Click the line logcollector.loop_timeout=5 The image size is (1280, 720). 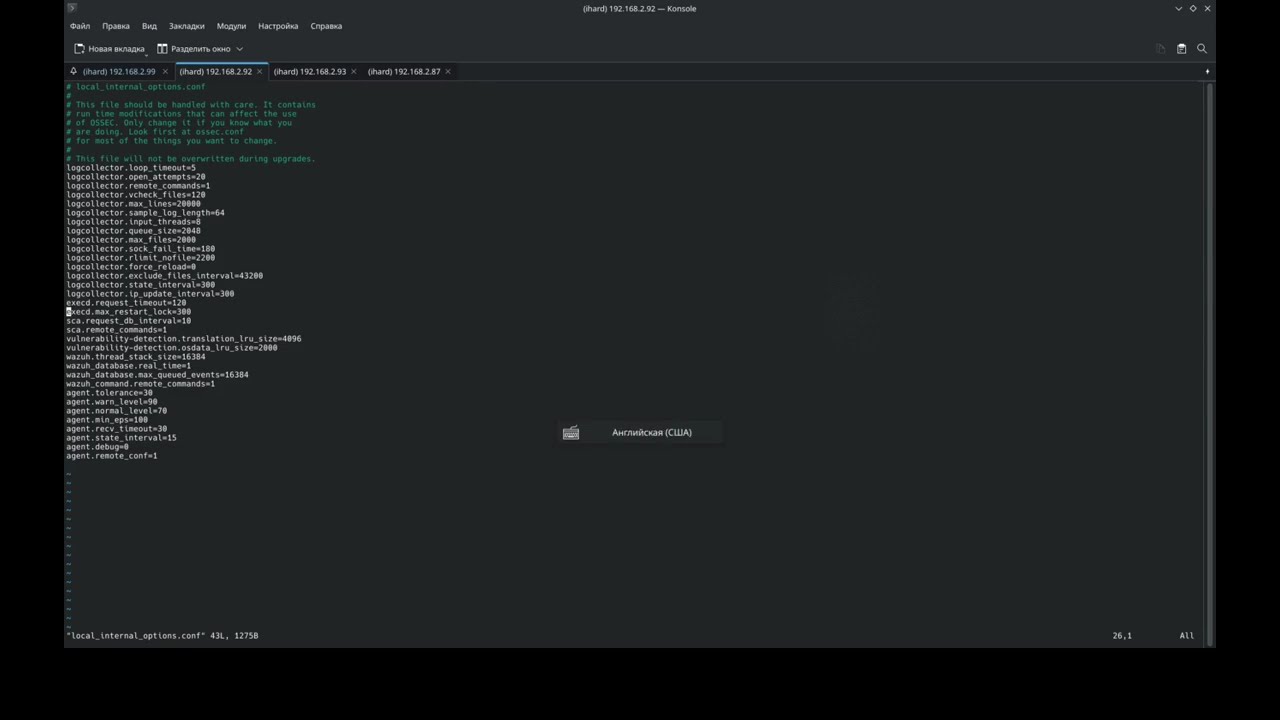131,168
